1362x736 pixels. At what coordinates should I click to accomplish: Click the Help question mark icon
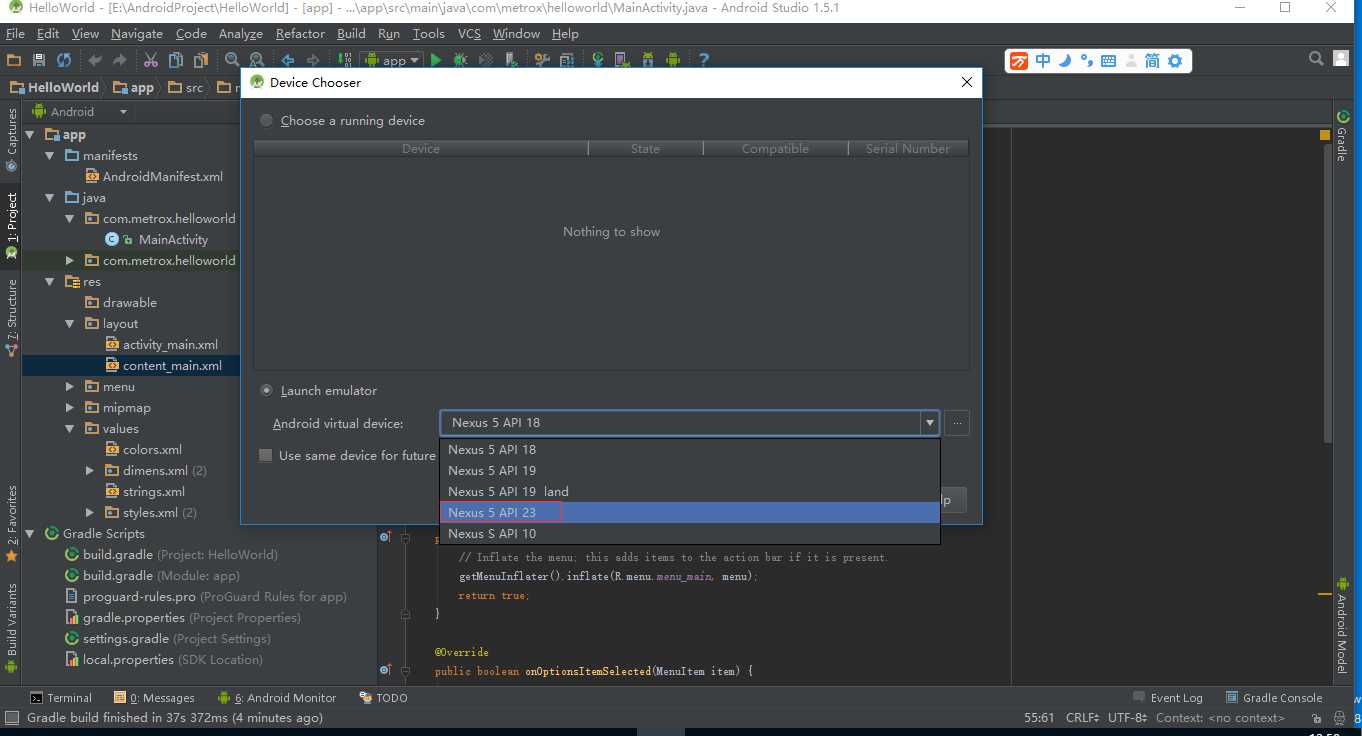tap(703, 60)
